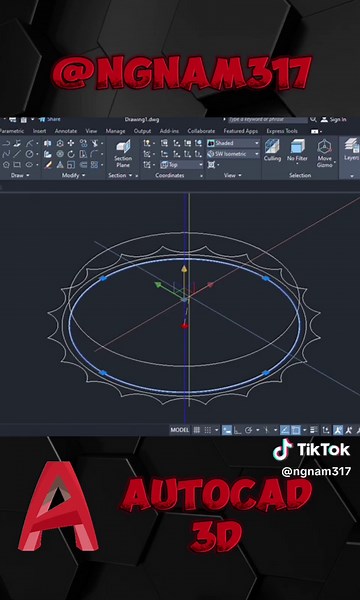The width and height of the screenshot is (360, 600).
Task: Click the first UCS icon in Coordinates panel
Action: 147,143
